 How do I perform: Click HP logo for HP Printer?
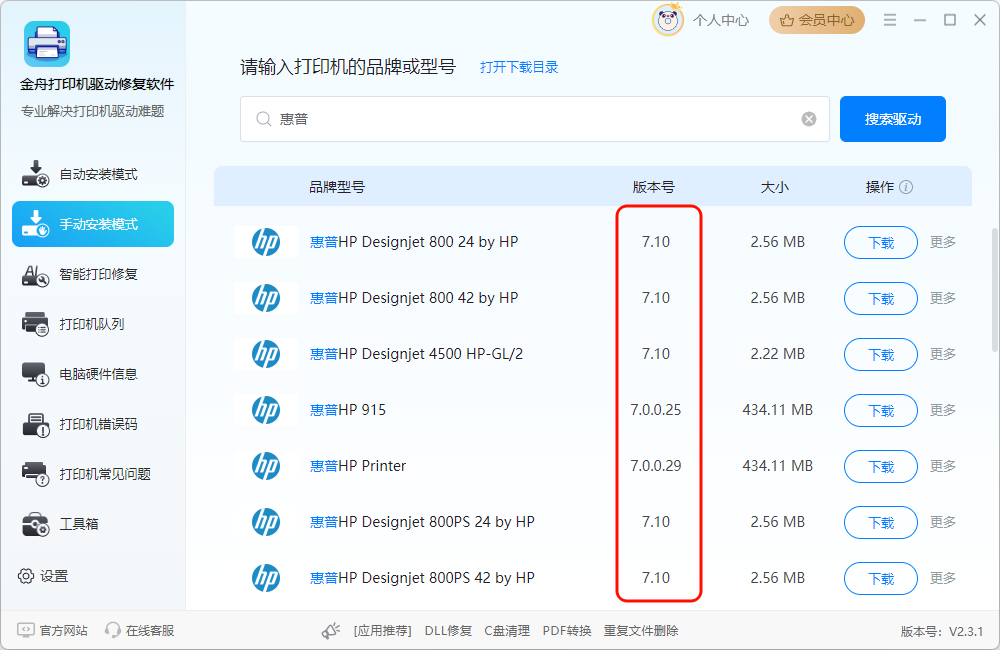(266, 466)
